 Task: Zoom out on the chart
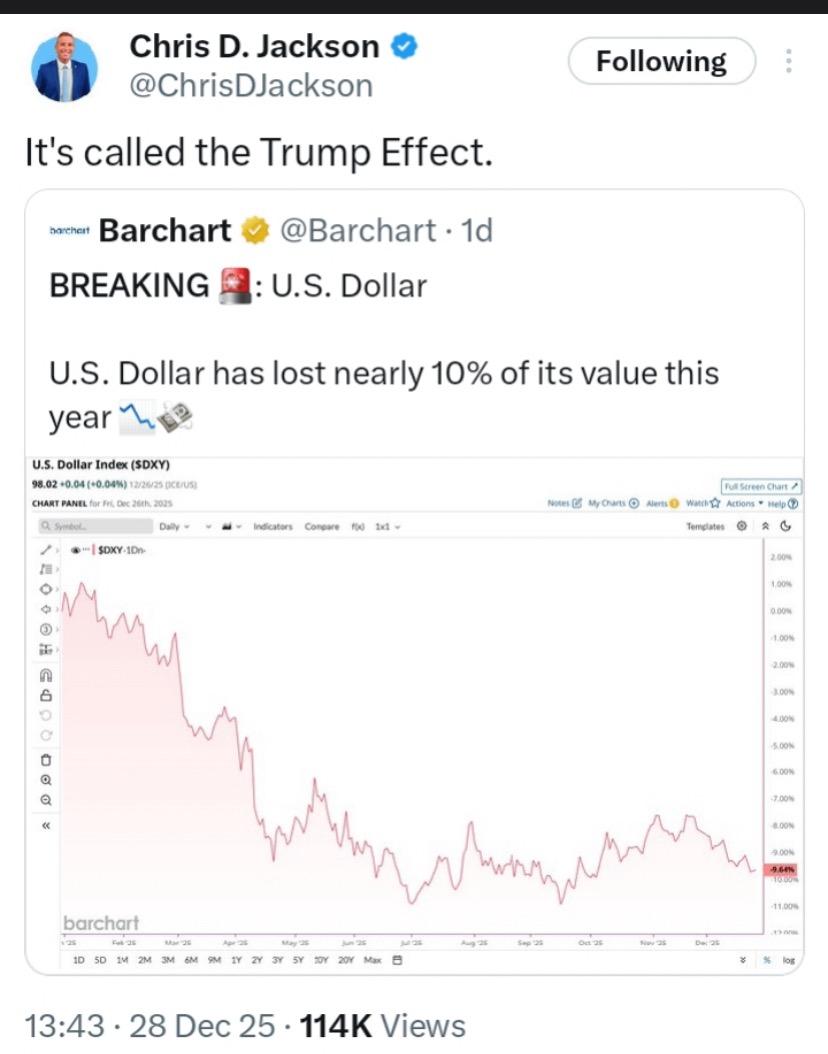point(45,800)
